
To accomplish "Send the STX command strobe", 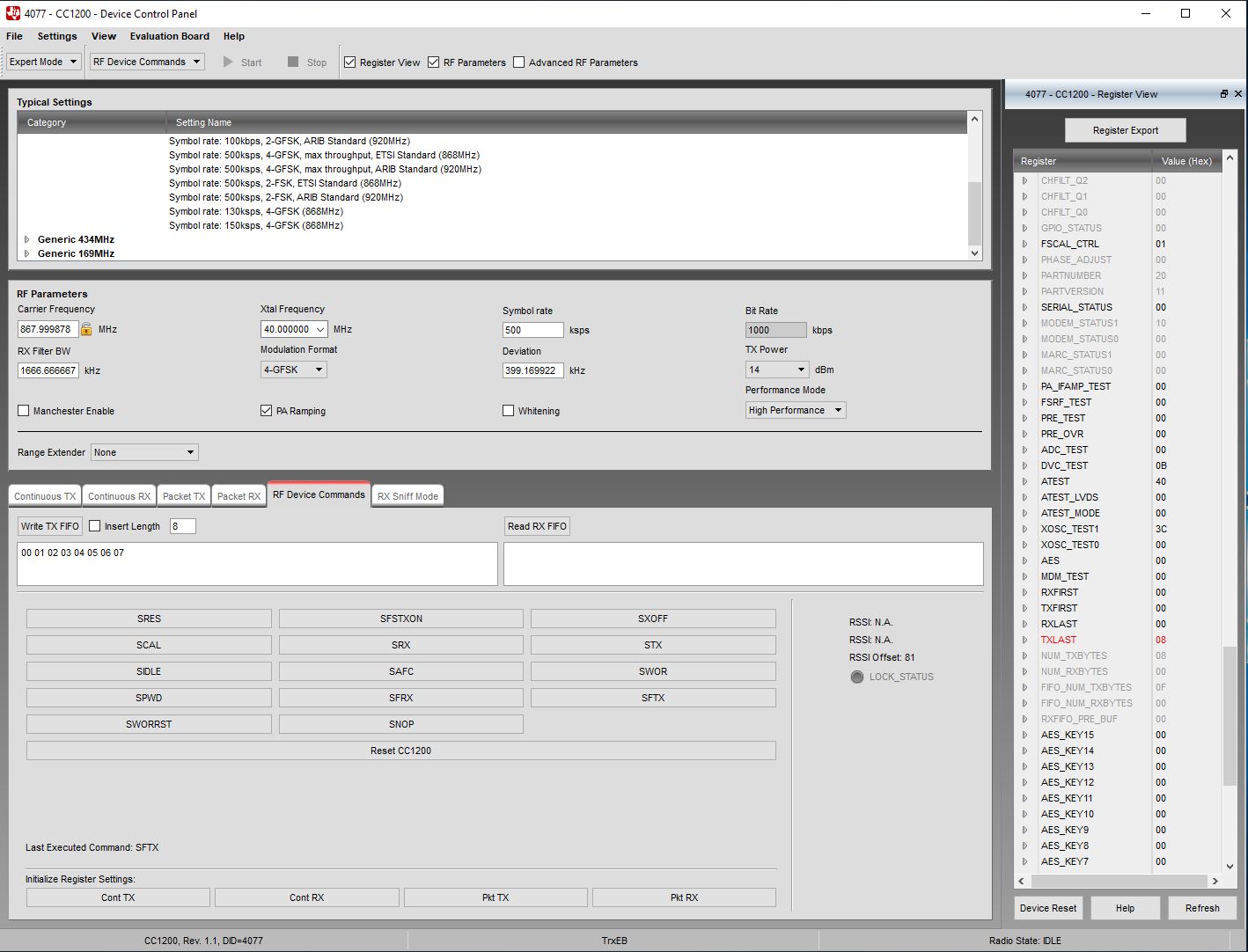I will pyautogui.click(x=653, y=645).
